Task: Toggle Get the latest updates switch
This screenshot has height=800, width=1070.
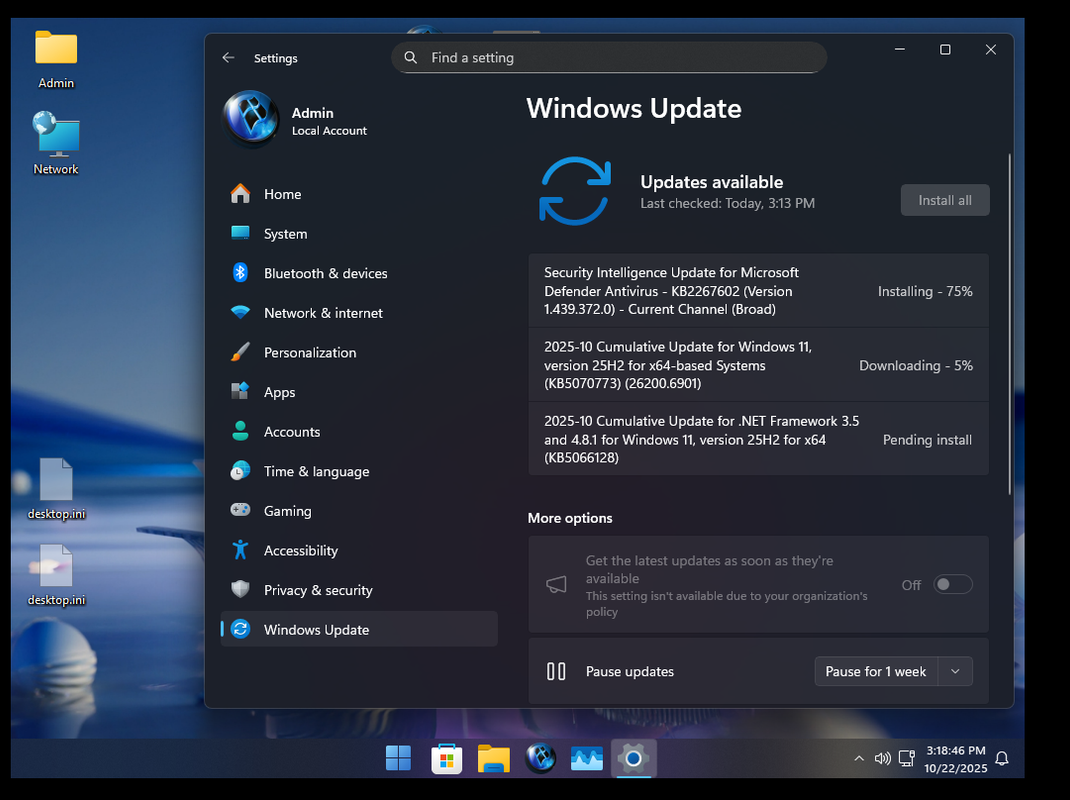Action: [953, 585]
